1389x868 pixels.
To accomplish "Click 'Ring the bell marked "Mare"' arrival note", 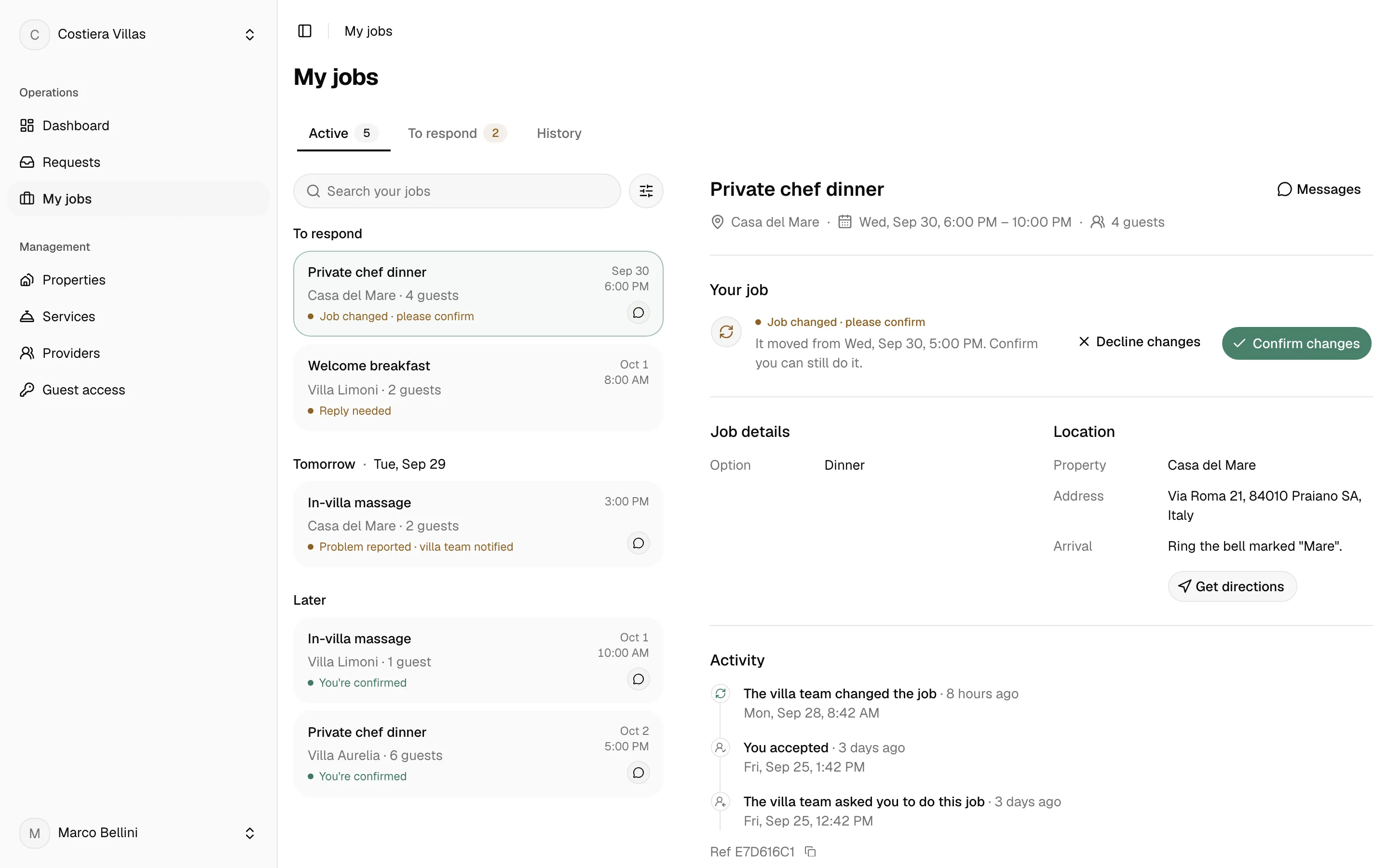I will [1255, 546].
